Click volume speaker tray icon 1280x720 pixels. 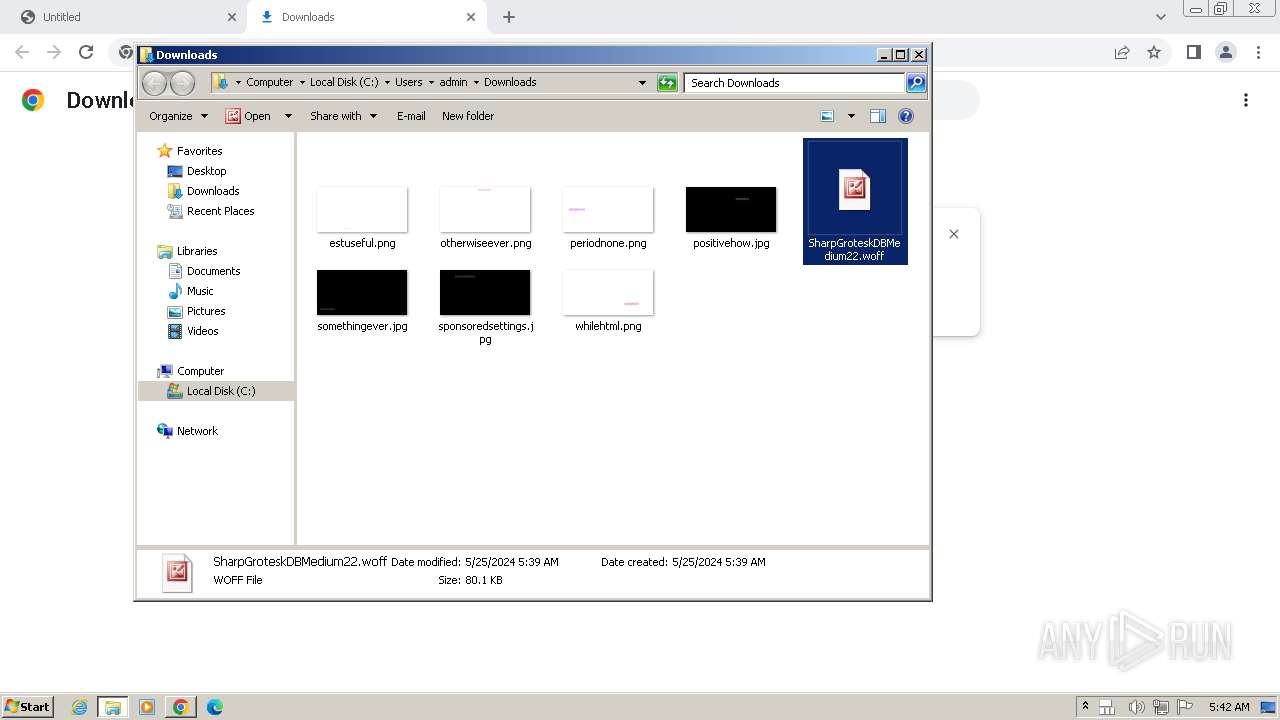click(1137, 707)
